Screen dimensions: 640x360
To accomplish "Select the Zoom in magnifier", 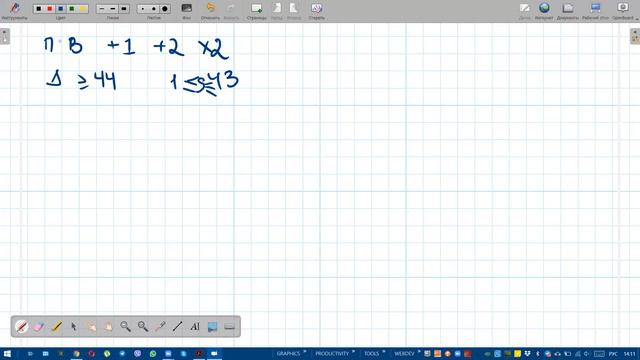I will pos(125,327).
